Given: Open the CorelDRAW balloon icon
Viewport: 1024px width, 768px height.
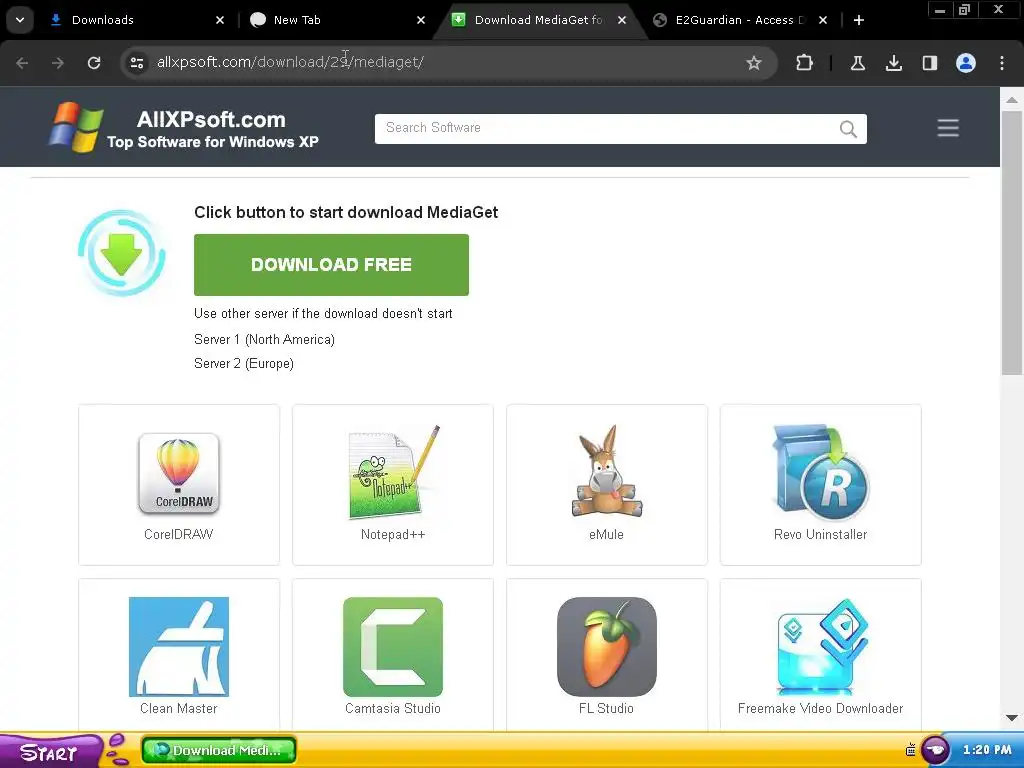Looking at the screenshot, I should tap(179, 474).
